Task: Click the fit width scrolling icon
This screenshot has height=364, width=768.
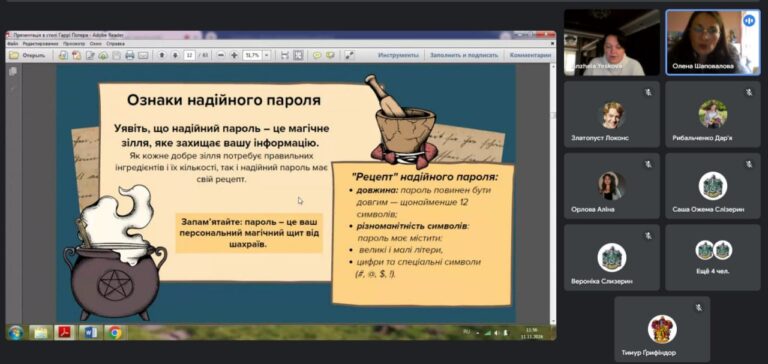Action: [285, 55]
